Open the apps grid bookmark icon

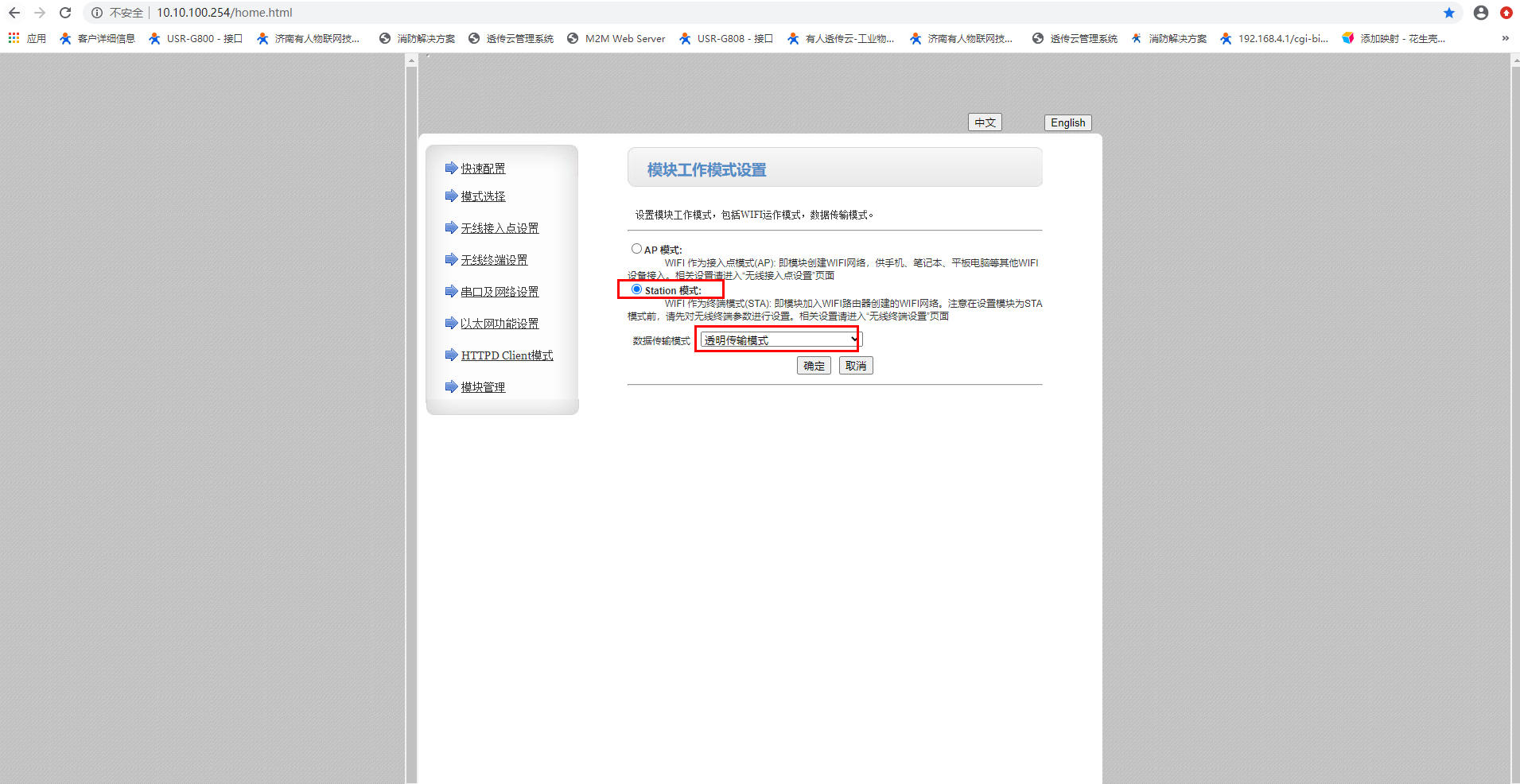coord(14,38)
